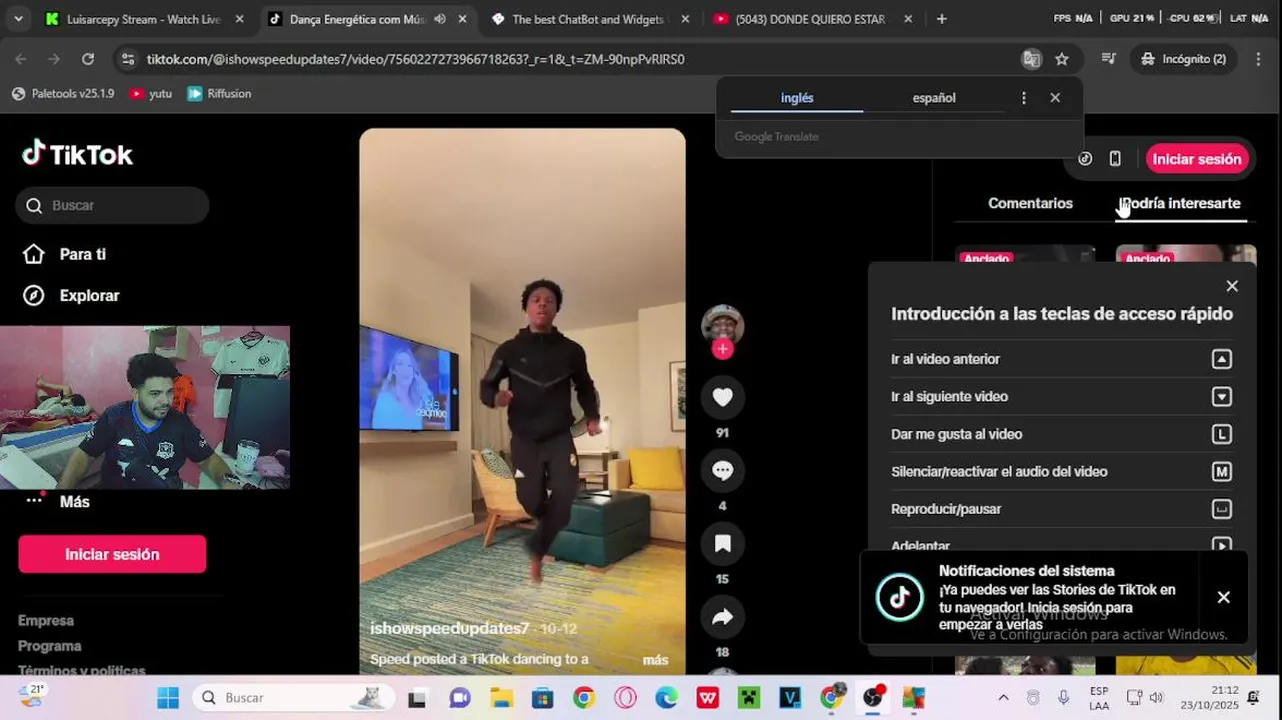Viewport: 1282px width, 720px height.
Task: Mute the TikTok tab with speaker icon
Action: [440, 19]
